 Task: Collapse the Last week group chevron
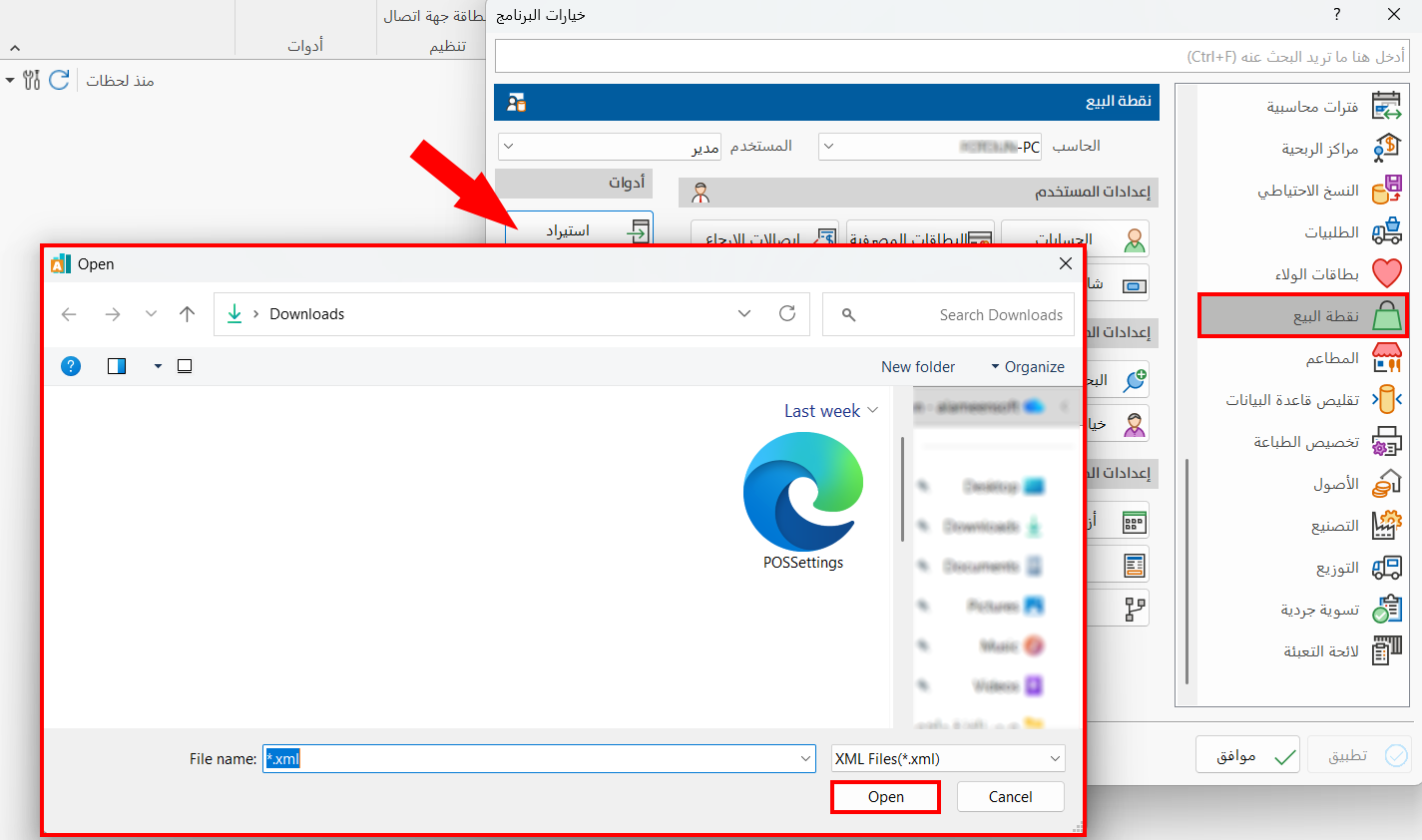pos(873,411)
